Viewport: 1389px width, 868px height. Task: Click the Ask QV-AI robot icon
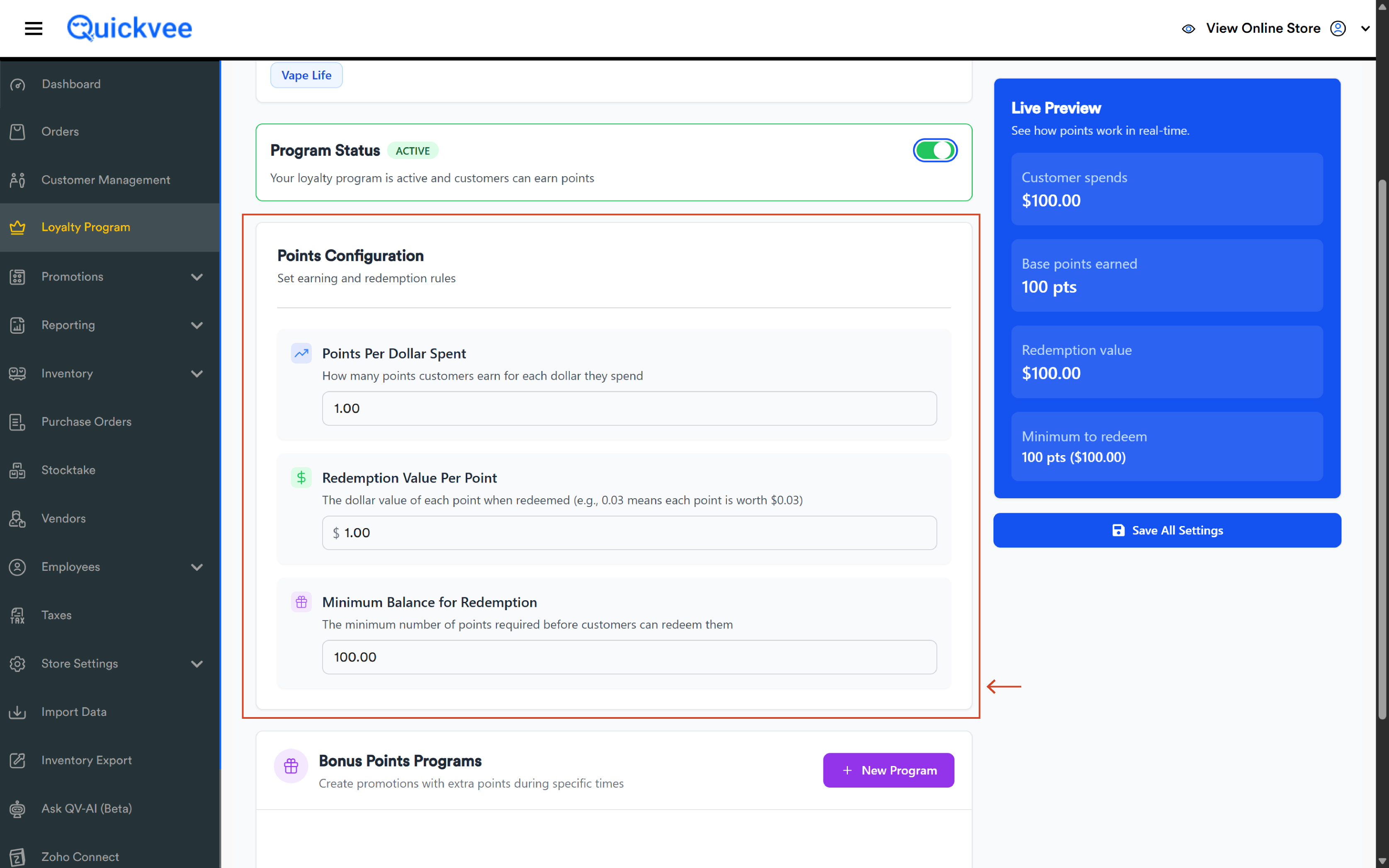18,809
